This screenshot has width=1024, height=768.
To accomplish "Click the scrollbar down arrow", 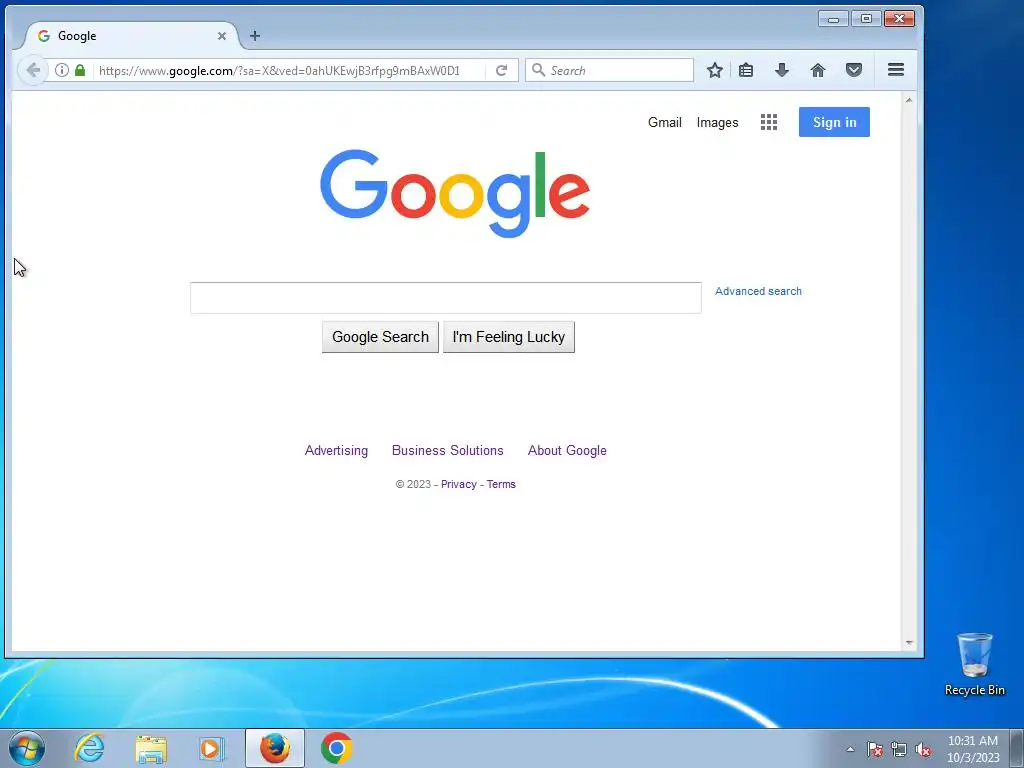I will (x=908, y=643).
